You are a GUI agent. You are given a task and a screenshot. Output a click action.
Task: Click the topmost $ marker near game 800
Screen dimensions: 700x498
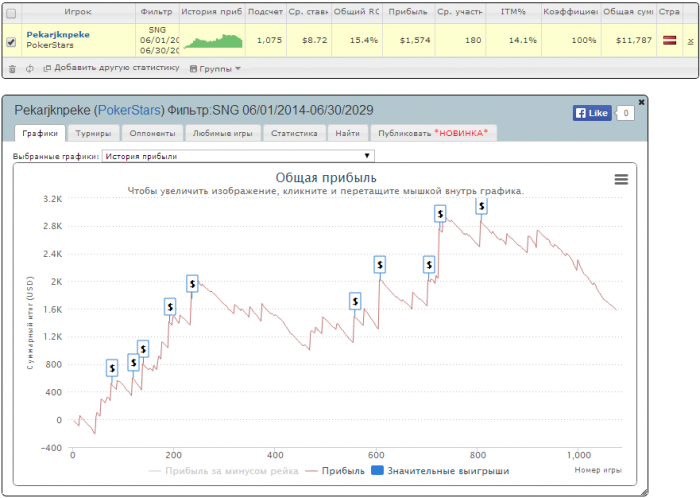coord(481,207)
